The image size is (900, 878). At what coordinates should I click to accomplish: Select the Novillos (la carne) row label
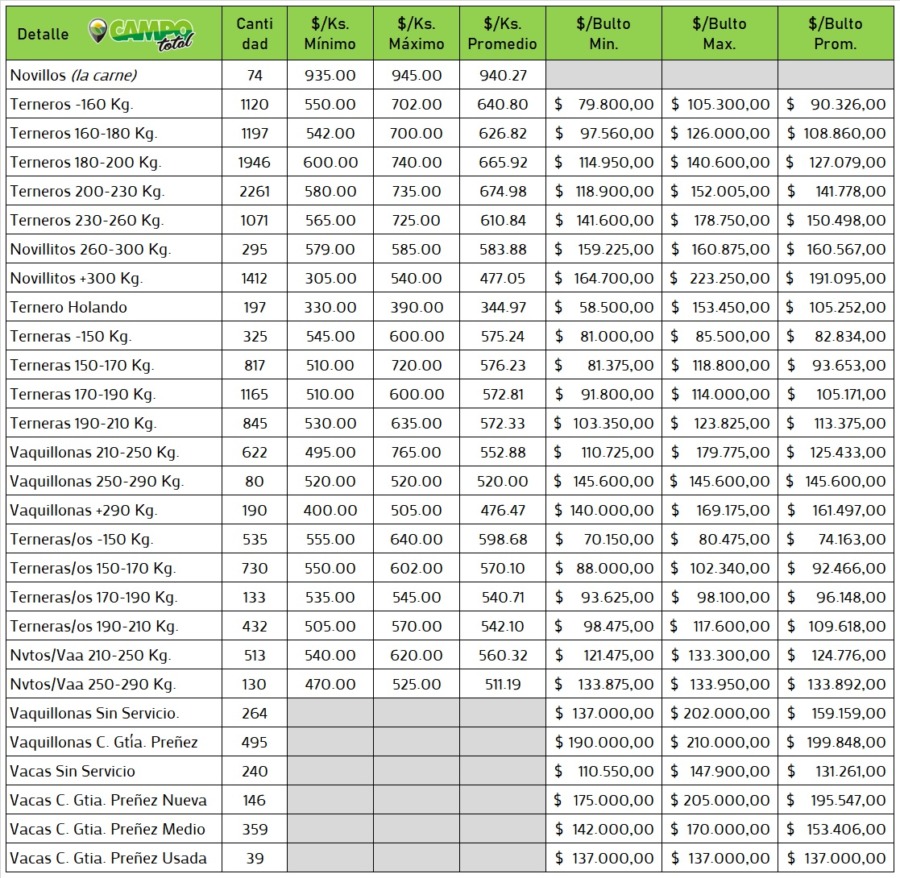coord(73,75)
